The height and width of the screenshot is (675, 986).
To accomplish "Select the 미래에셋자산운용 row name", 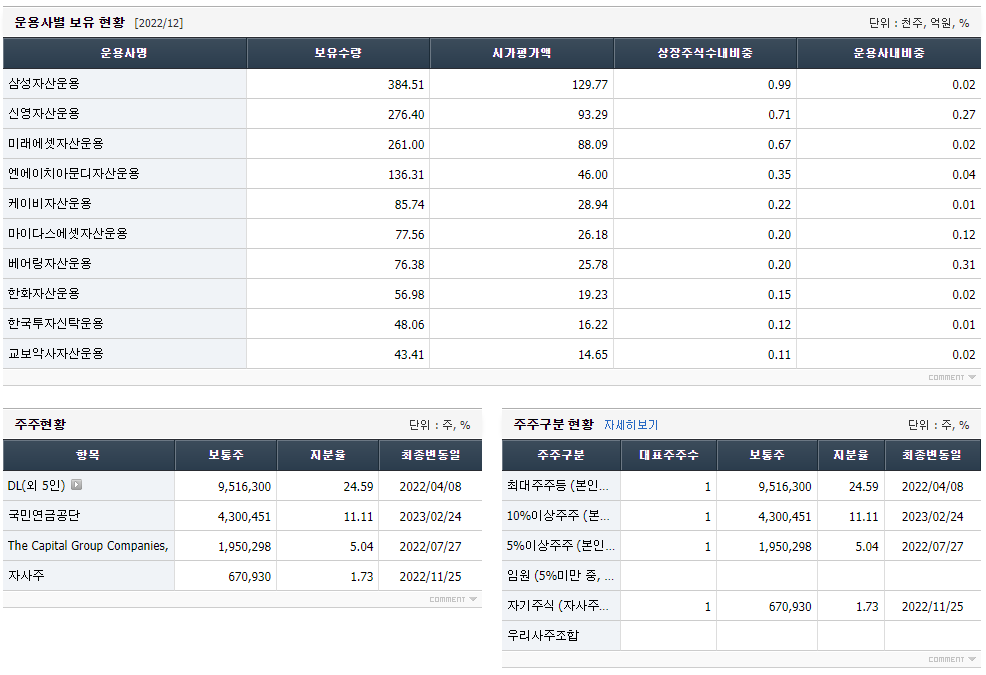I will [x=55, y=144].
